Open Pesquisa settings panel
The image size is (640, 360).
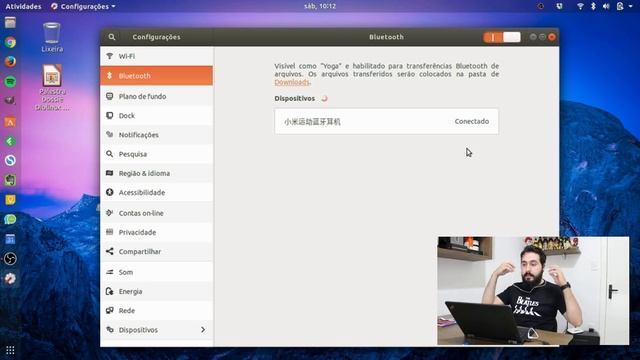156,154
